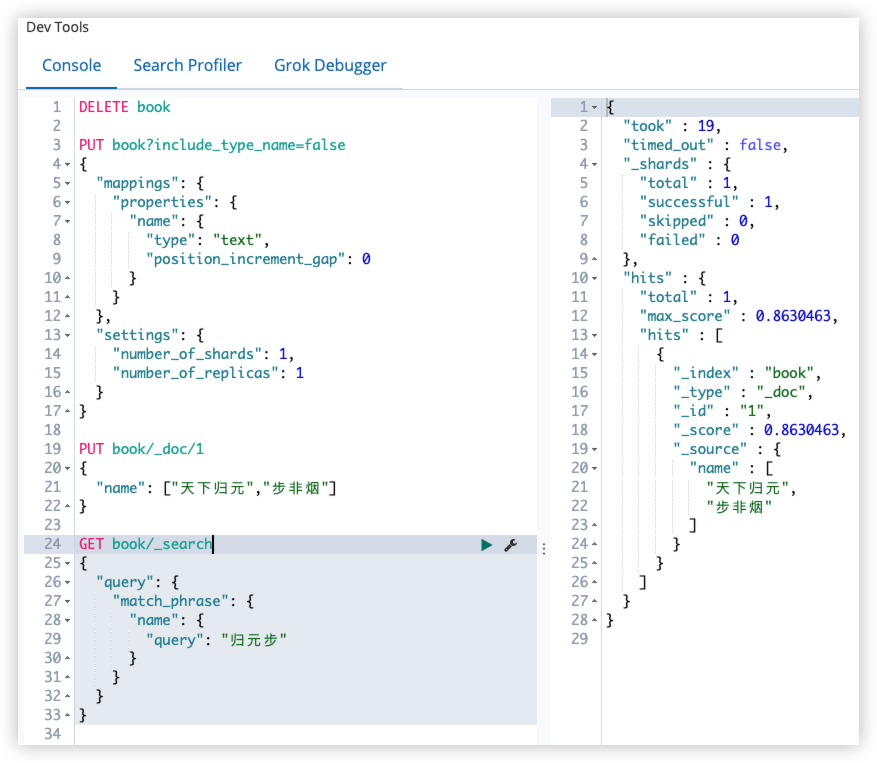877x763 pixels.
Task: Collapse the "match_phrase" block at line 27
Action: [68, 601]
